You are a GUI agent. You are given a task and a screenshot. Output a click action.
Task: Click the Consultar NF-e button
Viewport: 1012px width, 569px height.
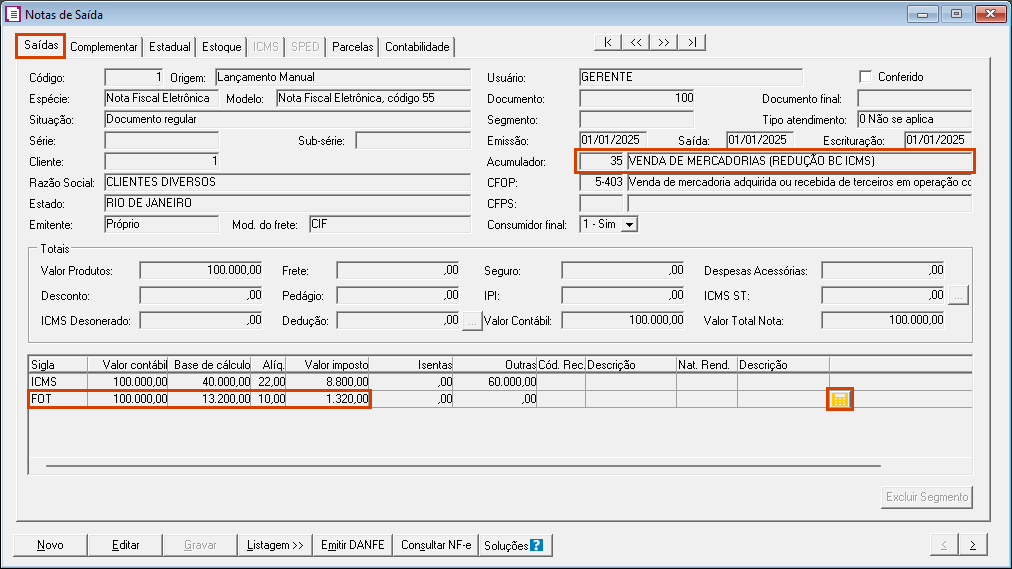click(436, 545)
